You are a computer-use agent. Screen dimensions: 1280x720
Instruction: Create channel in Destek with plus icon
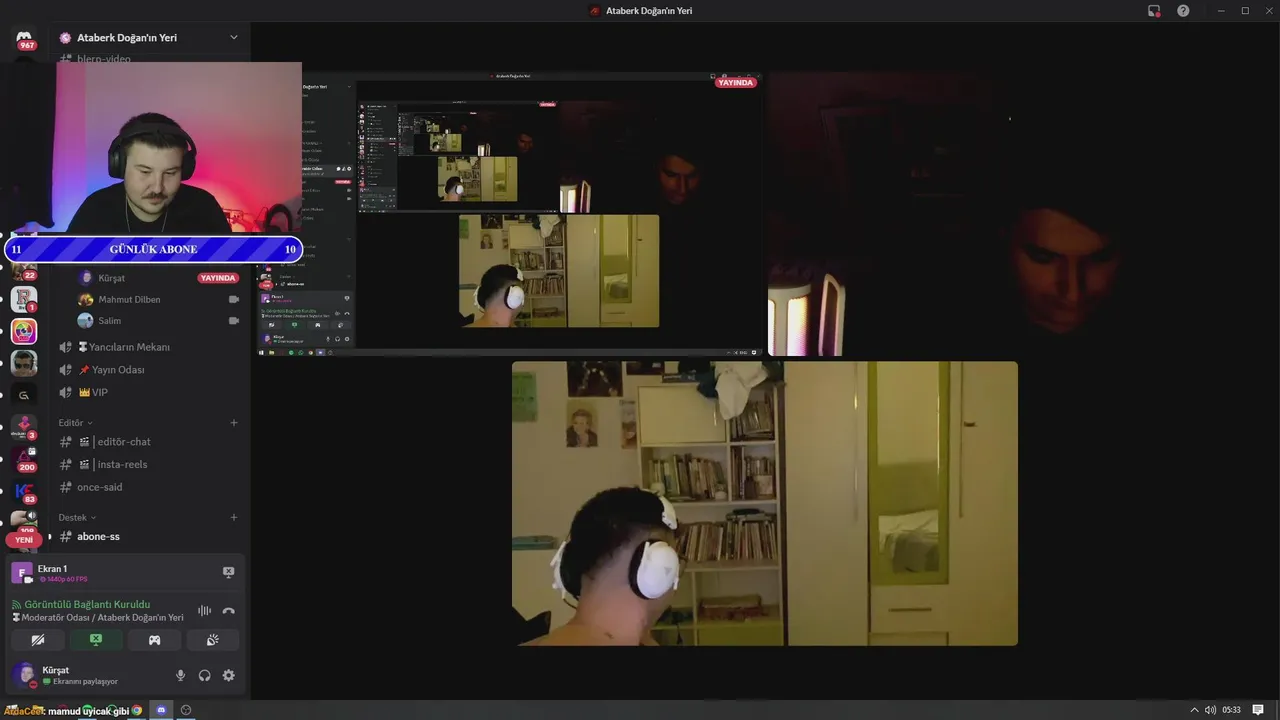234,518
